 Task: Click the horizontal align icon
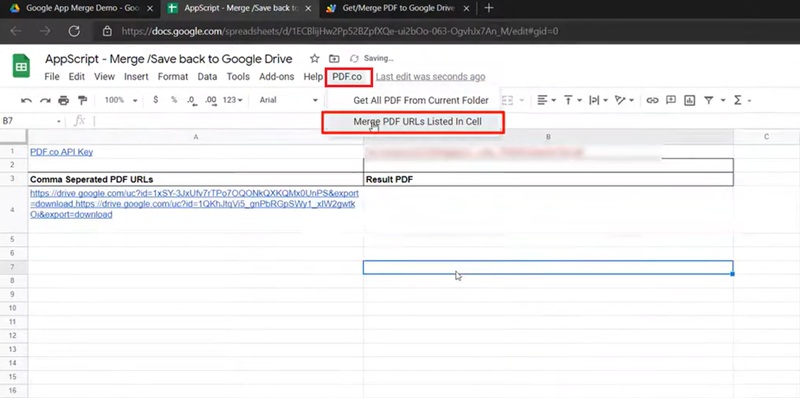542,101
